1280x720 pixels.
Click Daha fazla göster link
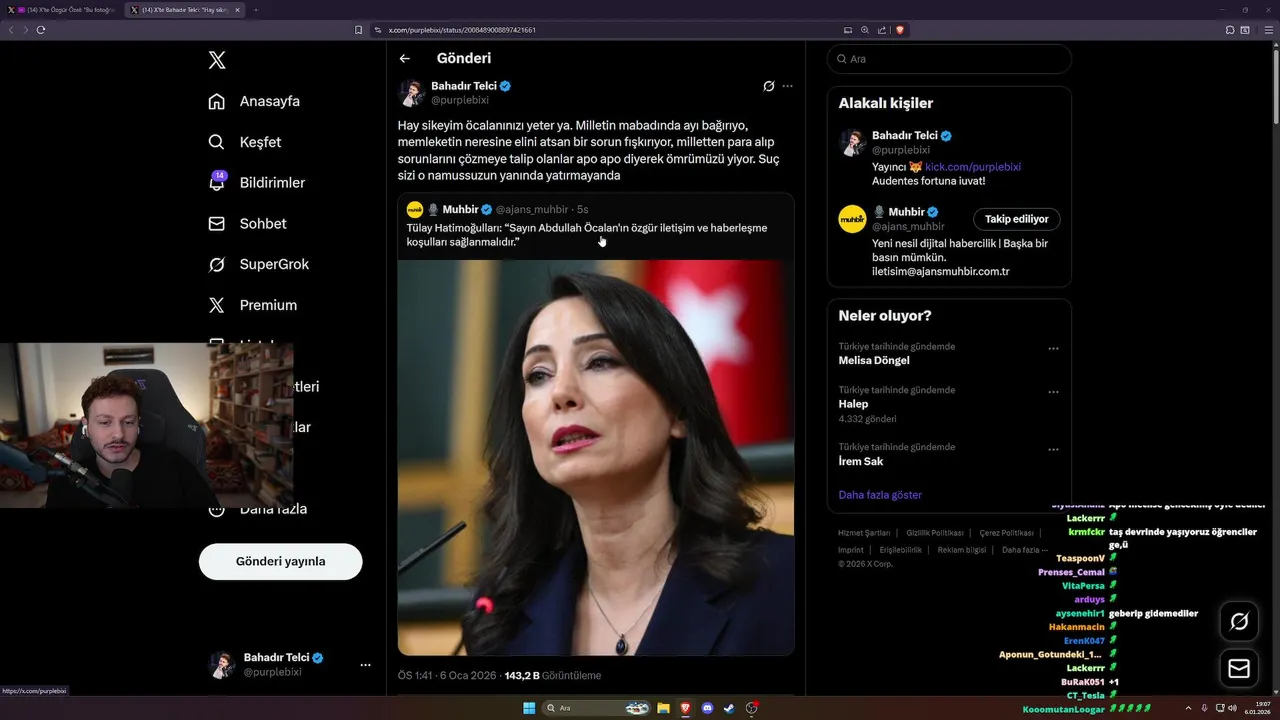click(x=880, y=495)
